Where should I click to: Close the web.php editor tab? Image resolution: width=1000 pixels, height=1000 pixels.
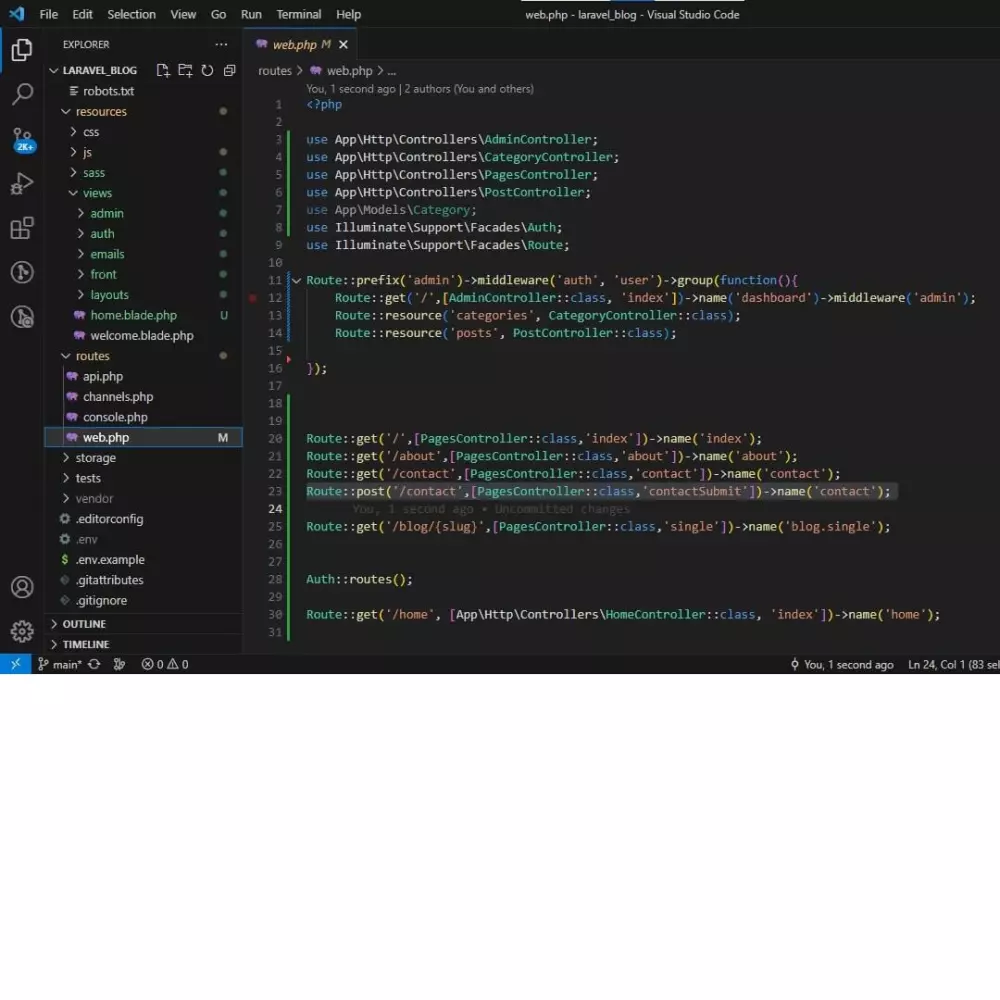tap(344, 44)
